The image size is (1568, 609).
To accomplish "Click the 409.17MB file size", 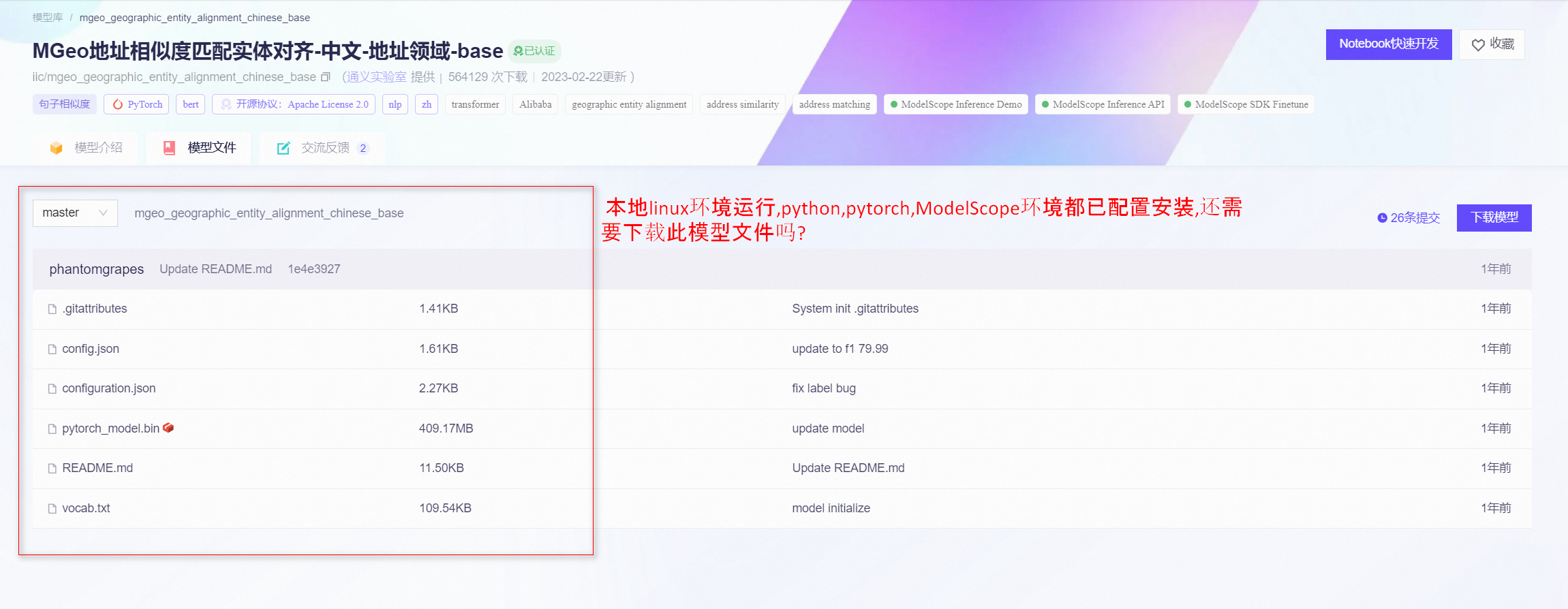I will click(446, 429).
